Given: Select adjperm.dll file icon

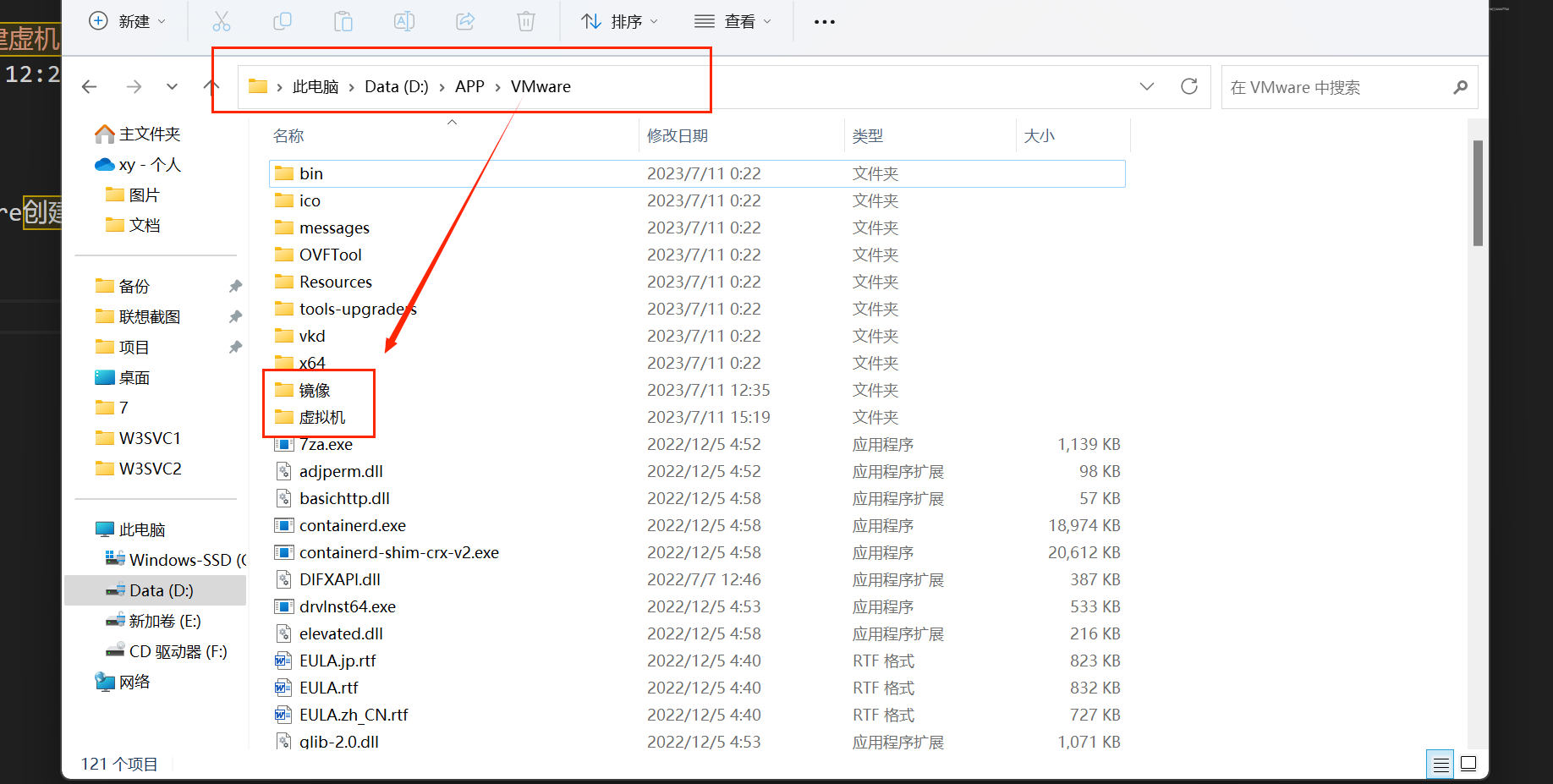Looking at the screenshot, I should coord(284,471).
